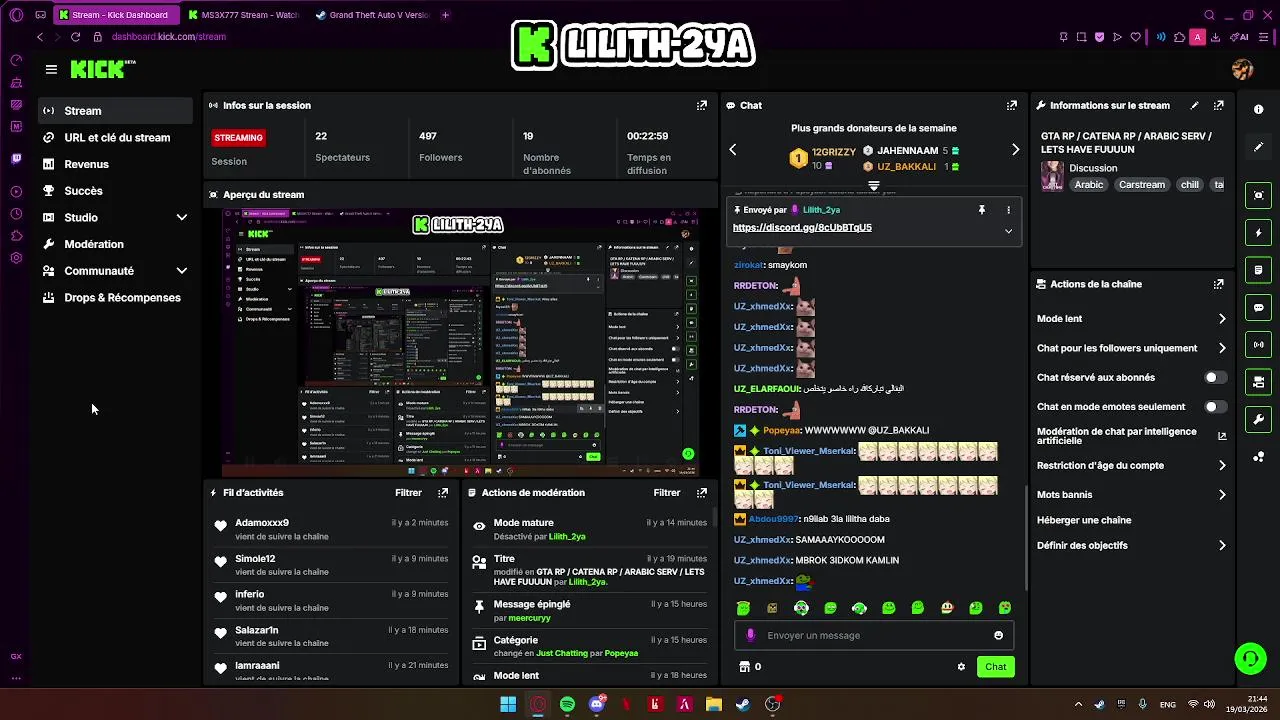
Task: Open Steam from the taskbar
Action: point(743,704)
